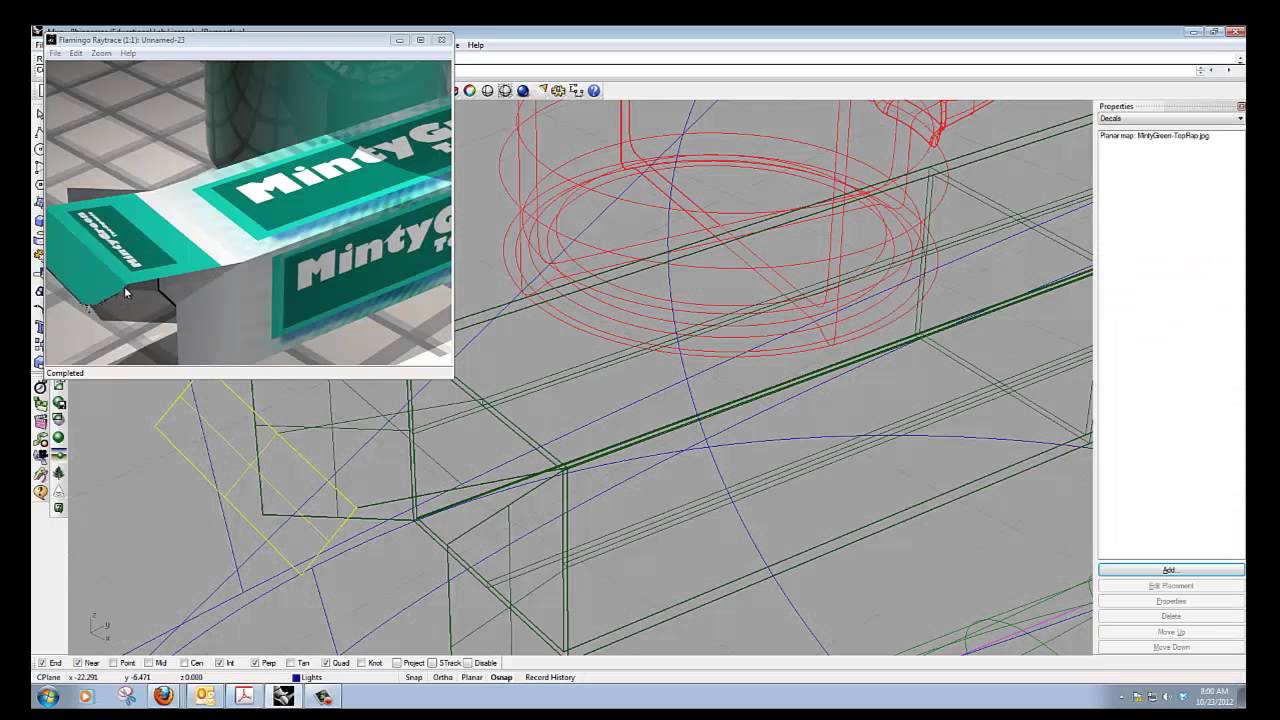Image resolution: width=1280 pixels, height=720 pixels.
Task: Open the Help menu in the Rhino menu bar
Action: coord(476,45)
